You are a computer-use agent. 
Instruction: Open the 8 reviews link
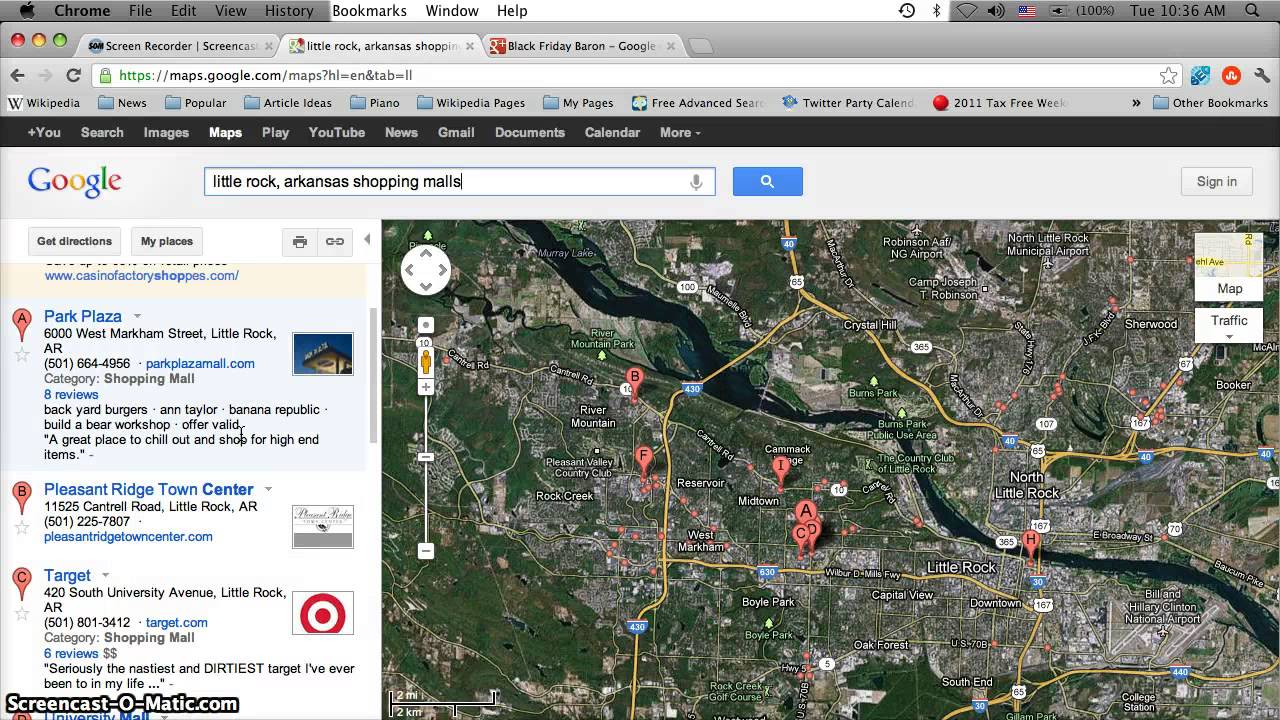click(71, 394)
